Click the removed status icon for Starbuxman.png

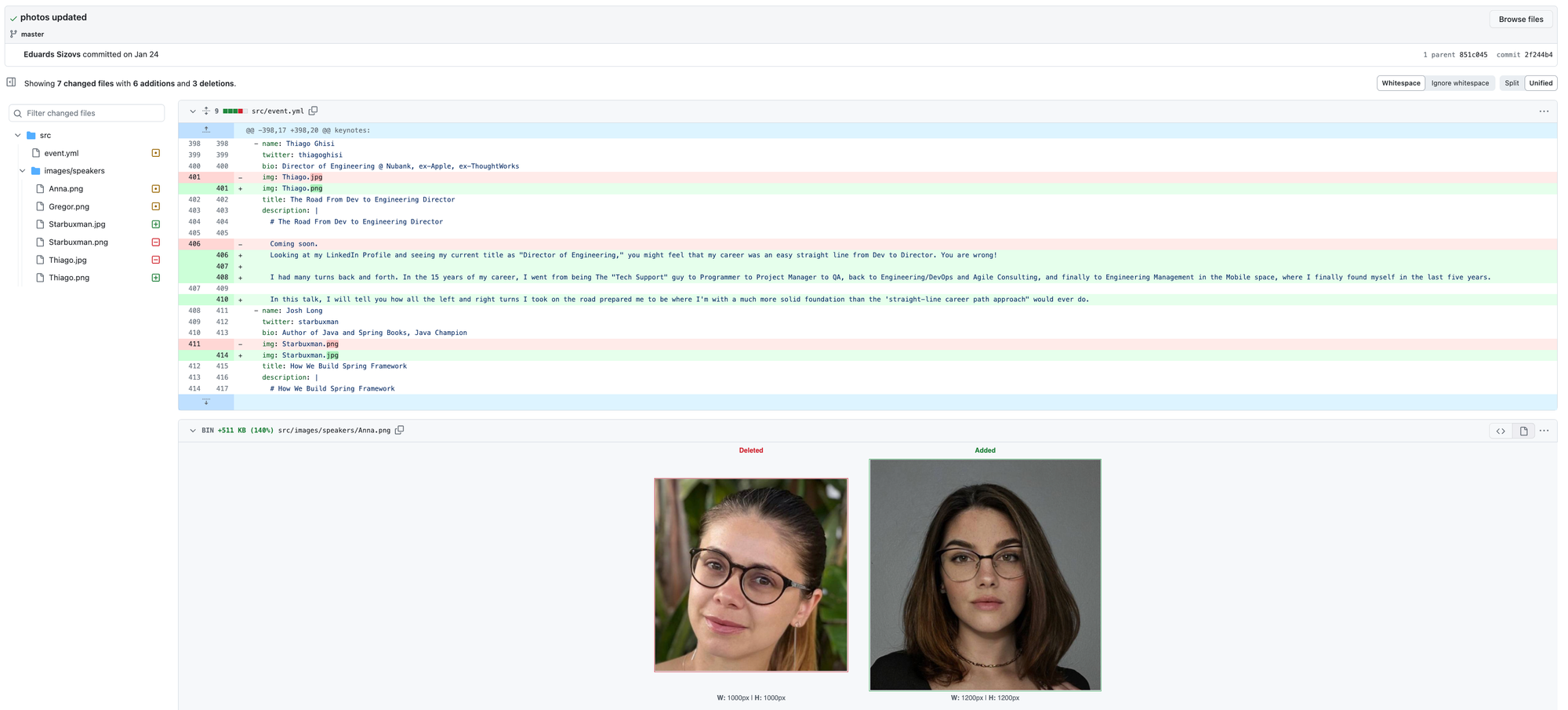(156, 242)
